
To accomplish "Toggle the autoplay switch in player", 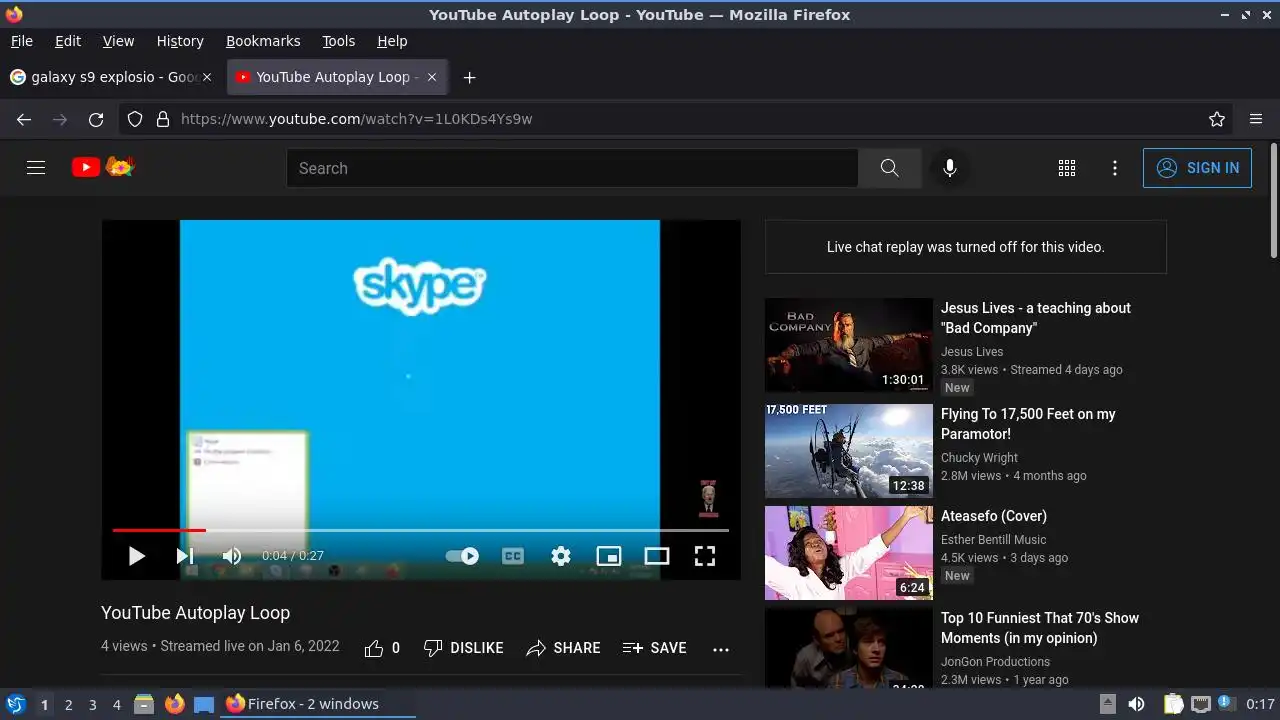I will 462,556.
